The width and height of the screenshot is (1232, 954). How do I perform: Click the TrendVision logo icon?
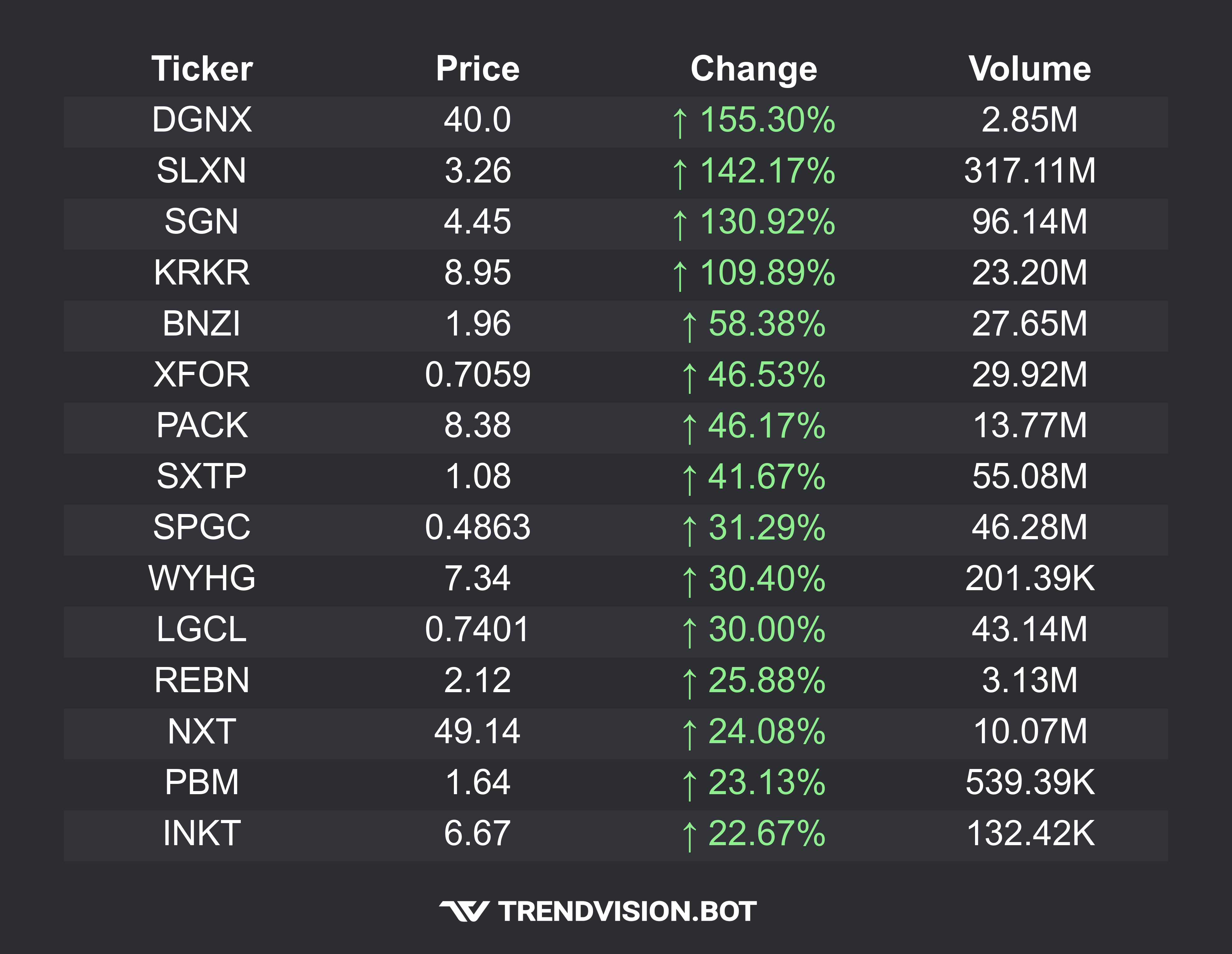coord(464,911)
